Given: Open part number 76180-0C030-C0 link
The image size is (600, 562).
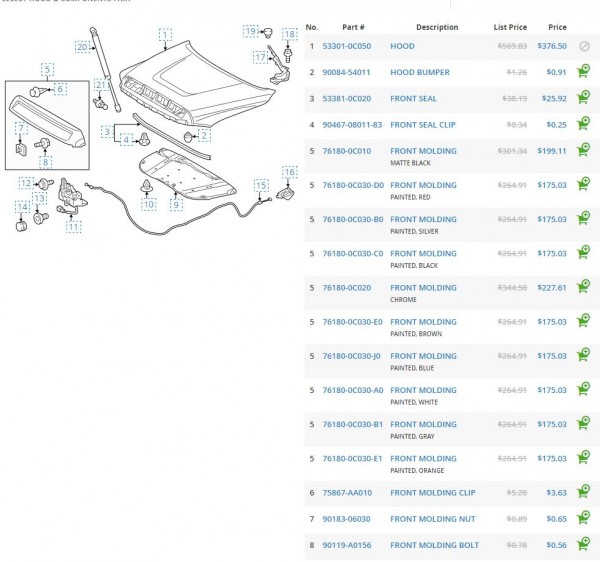Looking at the screenshot, I should 353,254.
